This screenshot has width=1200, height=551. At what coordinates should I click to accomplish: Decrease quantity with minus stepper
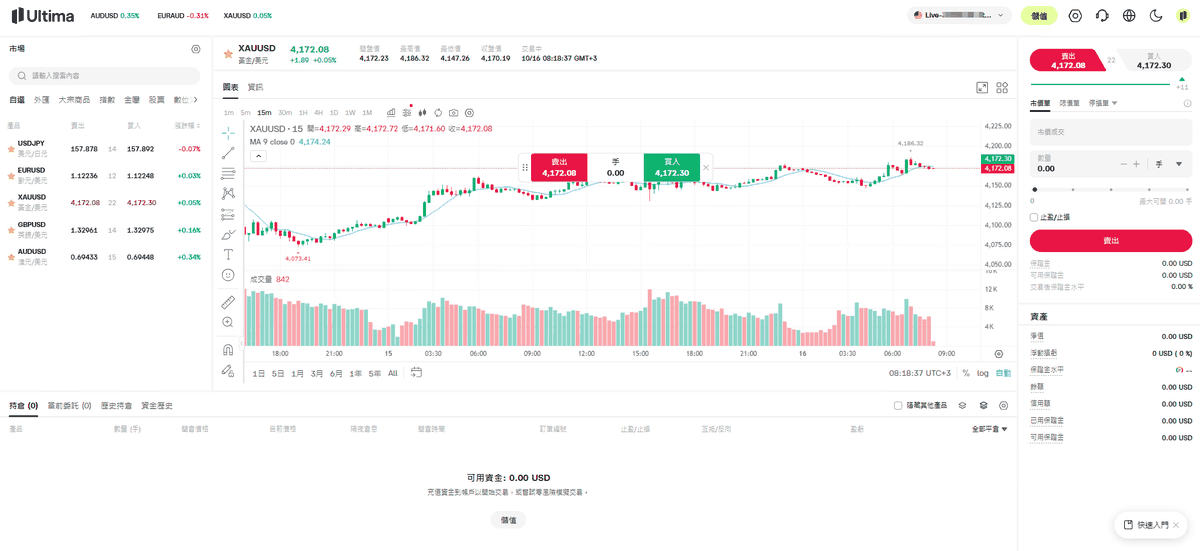click(1124, 164)
